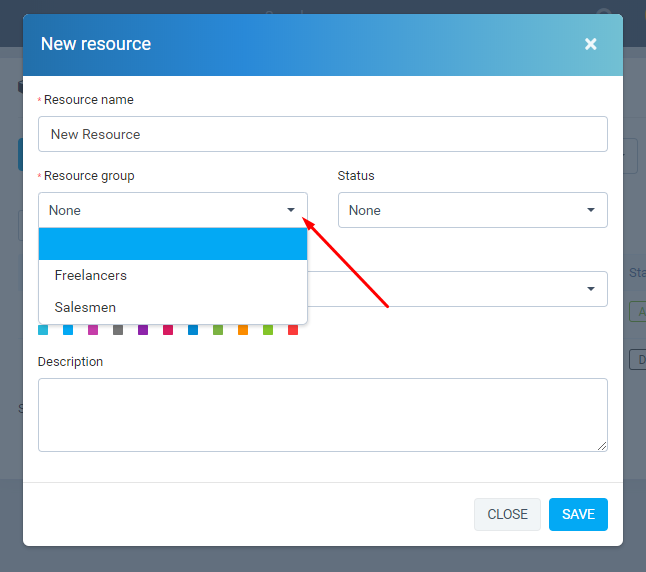Click the Description box resize handle
The width and height of the screenshot is (646, 572).
click(601, 445)
